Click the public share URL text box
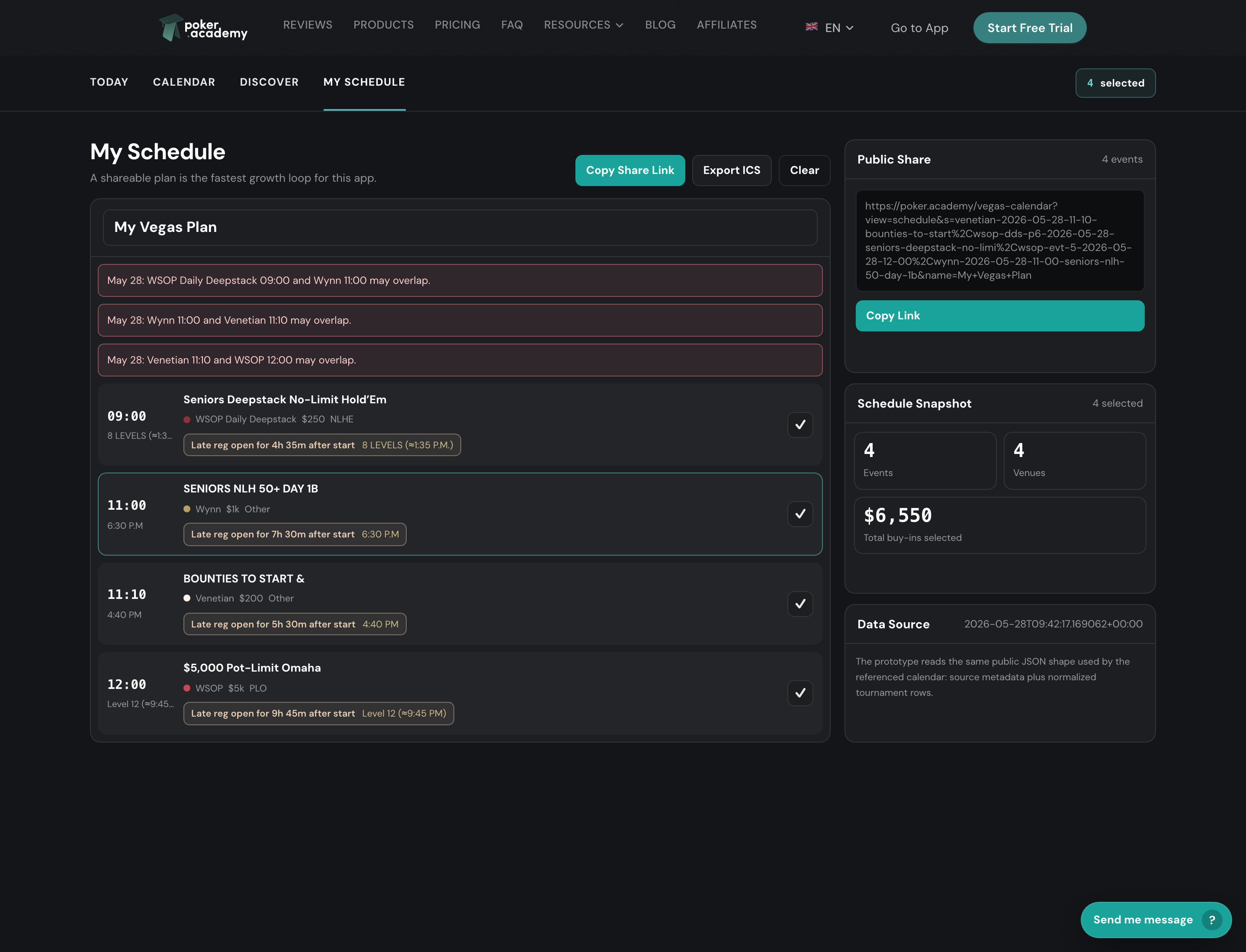 tap(999, 240)
